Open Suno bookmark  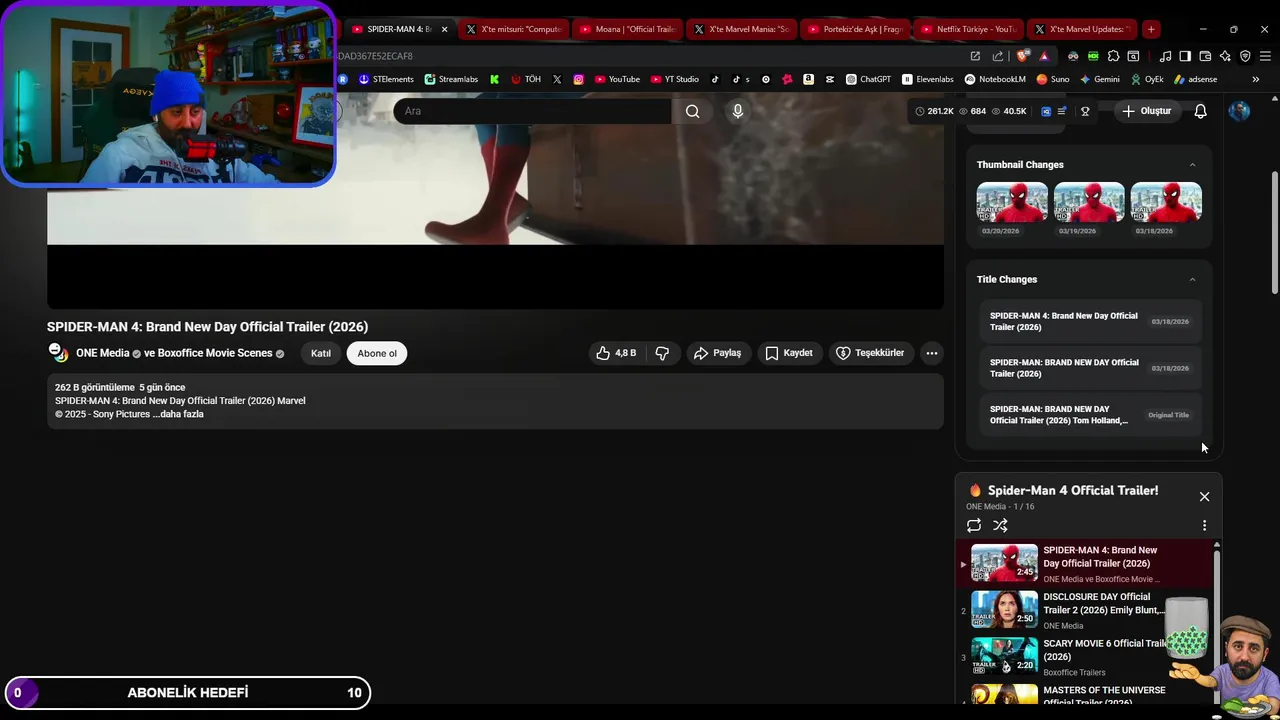(x=1053, y=79)
